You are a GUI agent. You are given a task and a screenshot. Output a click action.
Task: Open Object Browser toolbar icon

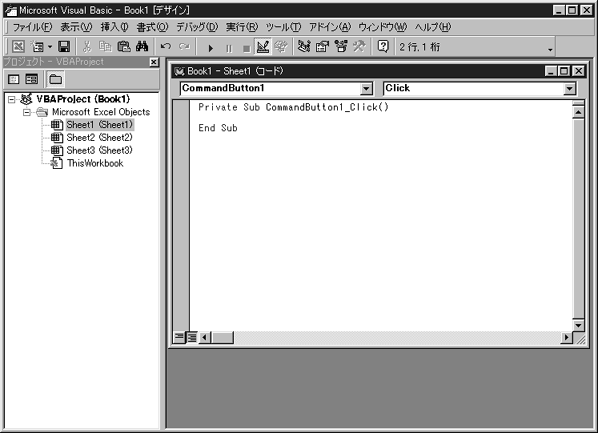click(x=341, y=47)
